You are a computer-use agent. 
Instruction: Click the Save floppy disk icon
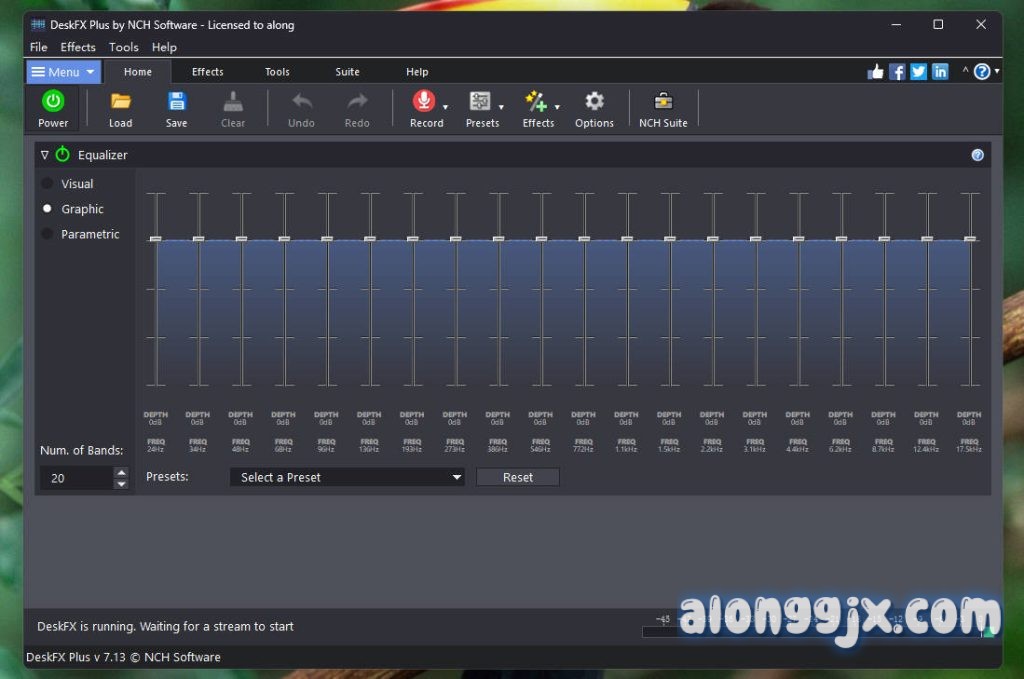click(176, 101)
